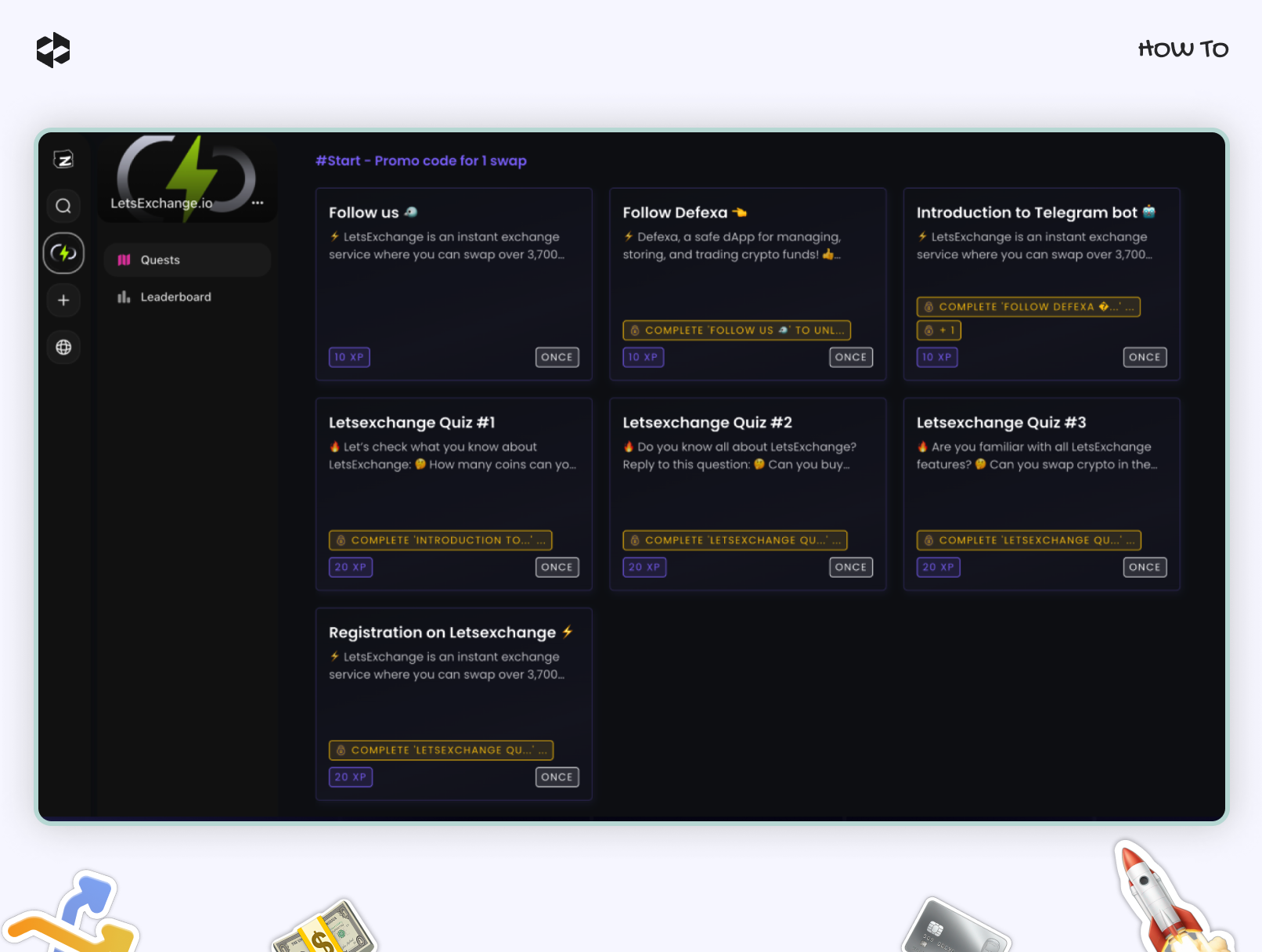Screen dimensions: 1262x952
Task: Click the 20 XP badge on Quiz #1
Action: (x=351, y=567)
